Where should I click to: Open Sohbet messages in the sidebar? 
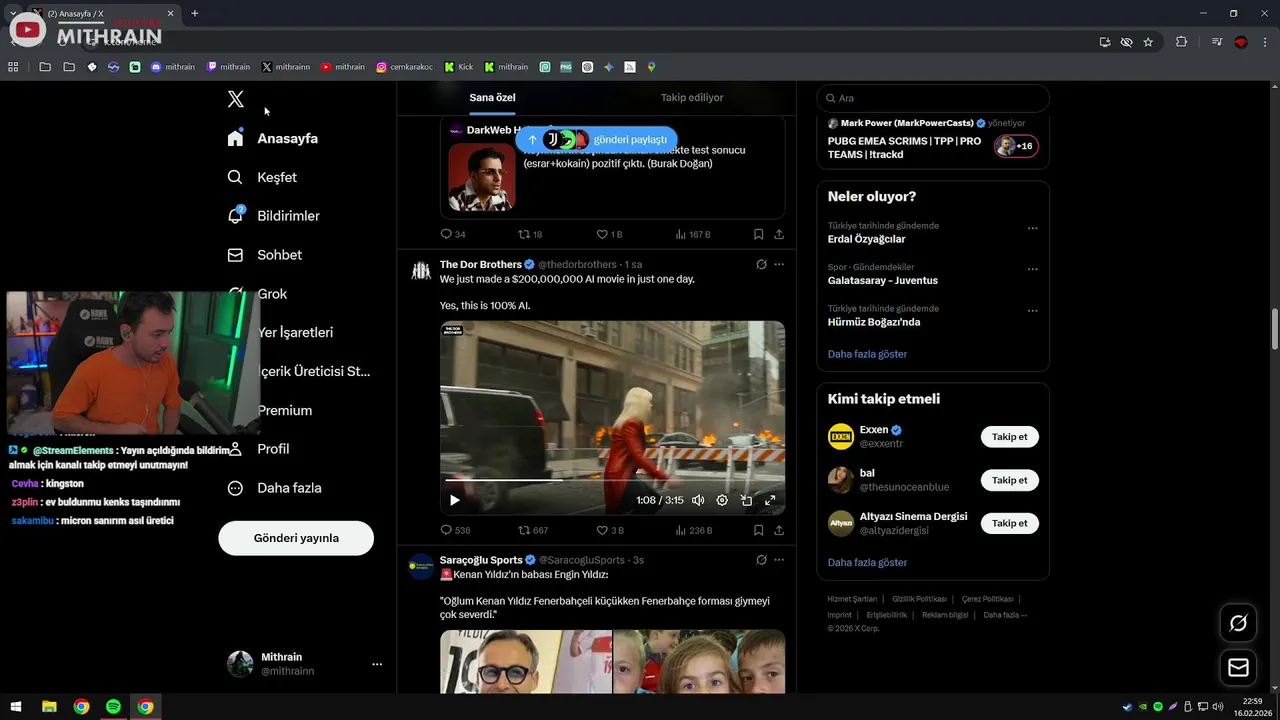point(264,255)
